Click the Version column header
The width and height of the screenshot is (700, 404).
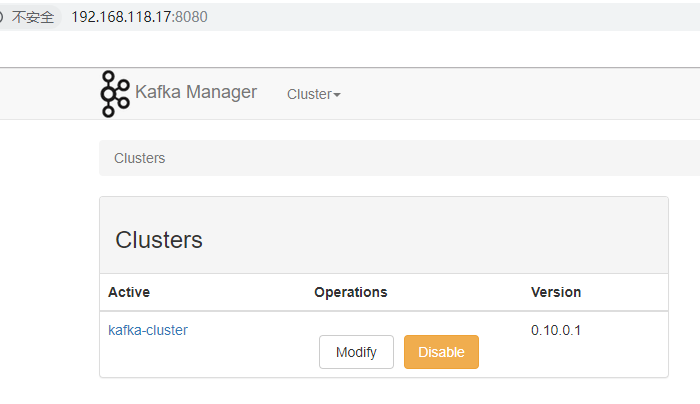pyautogui.click(x=556, y=292)
